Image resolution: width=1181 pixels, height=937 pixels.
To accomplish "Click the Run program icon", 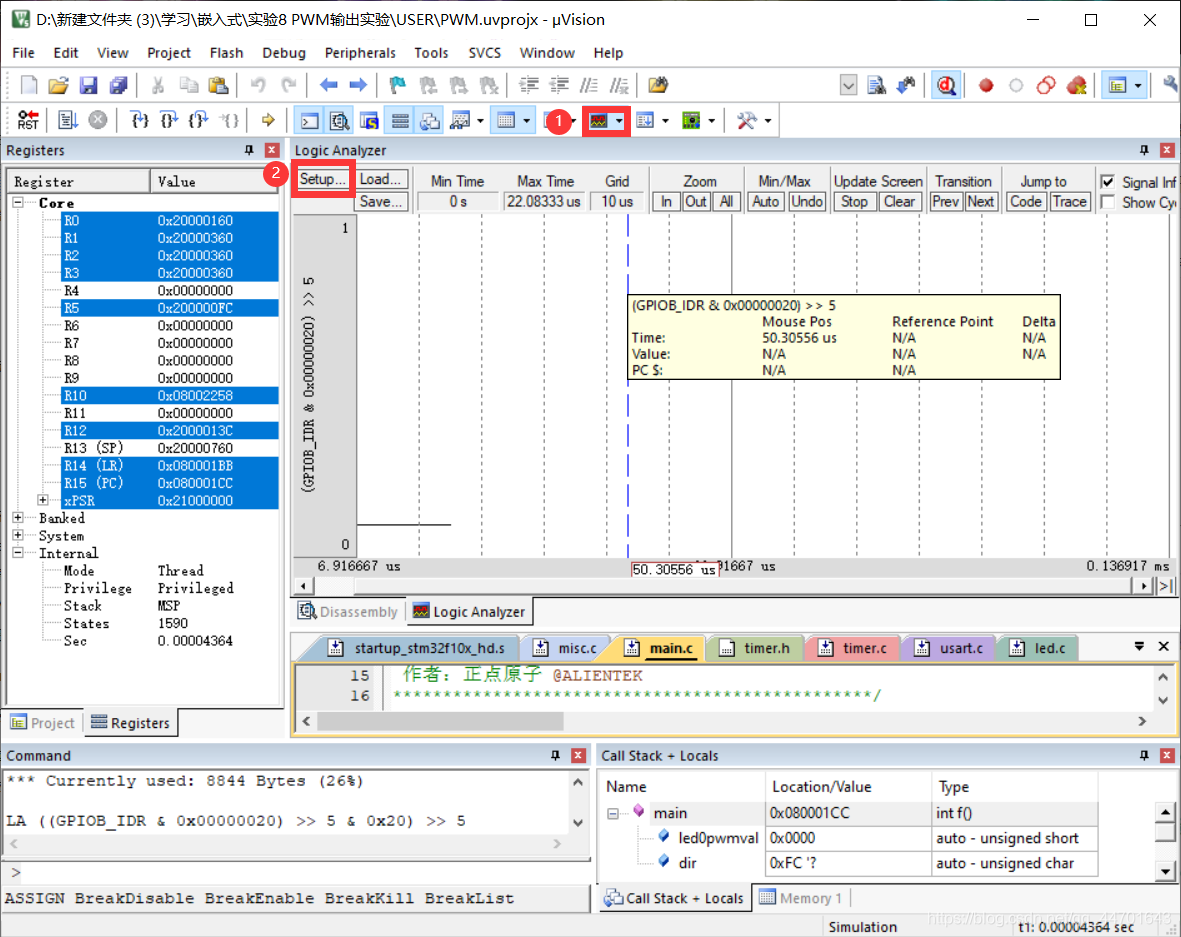I will click(68, 120).
